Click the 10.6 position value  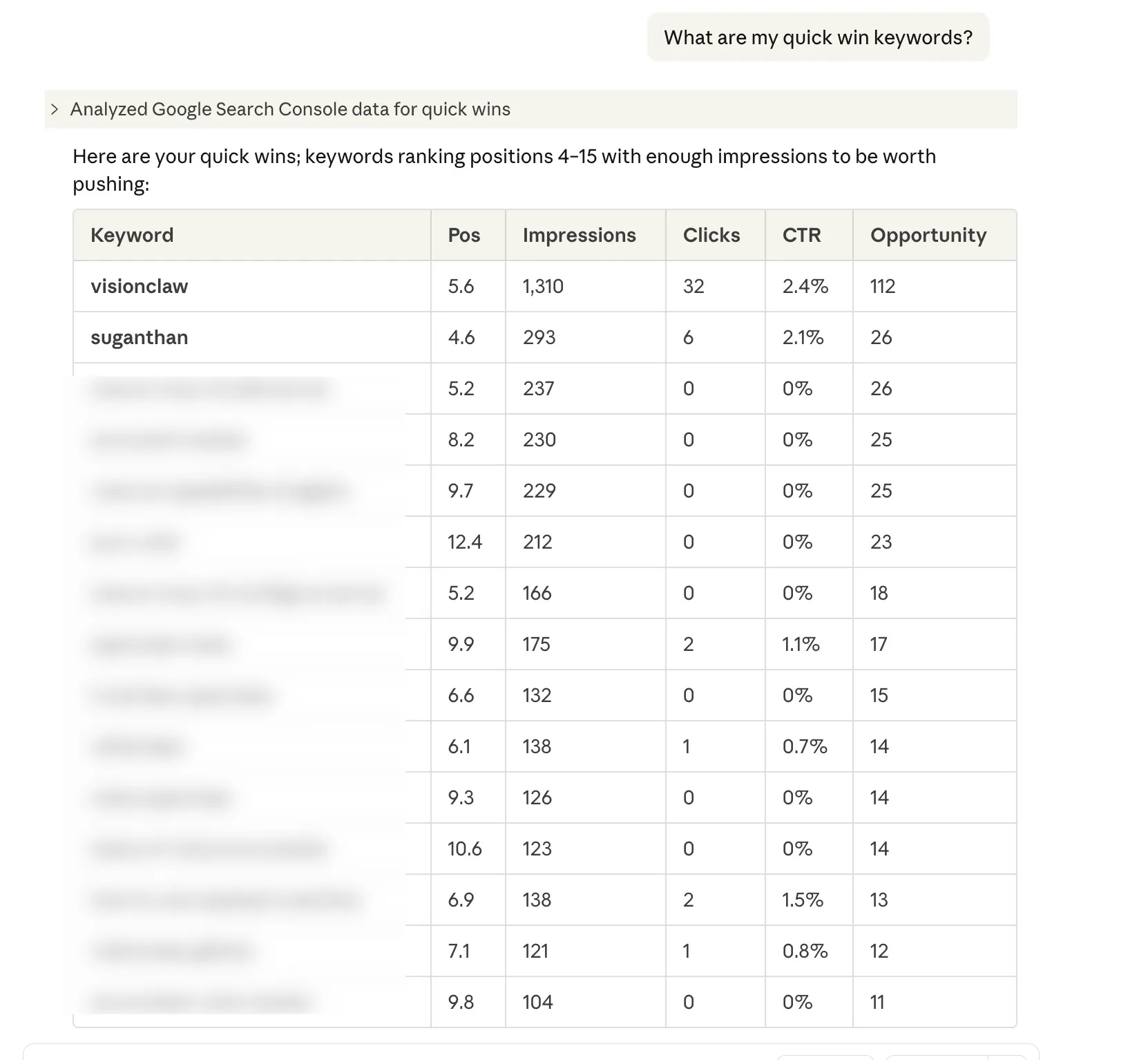tap(464, 849)
